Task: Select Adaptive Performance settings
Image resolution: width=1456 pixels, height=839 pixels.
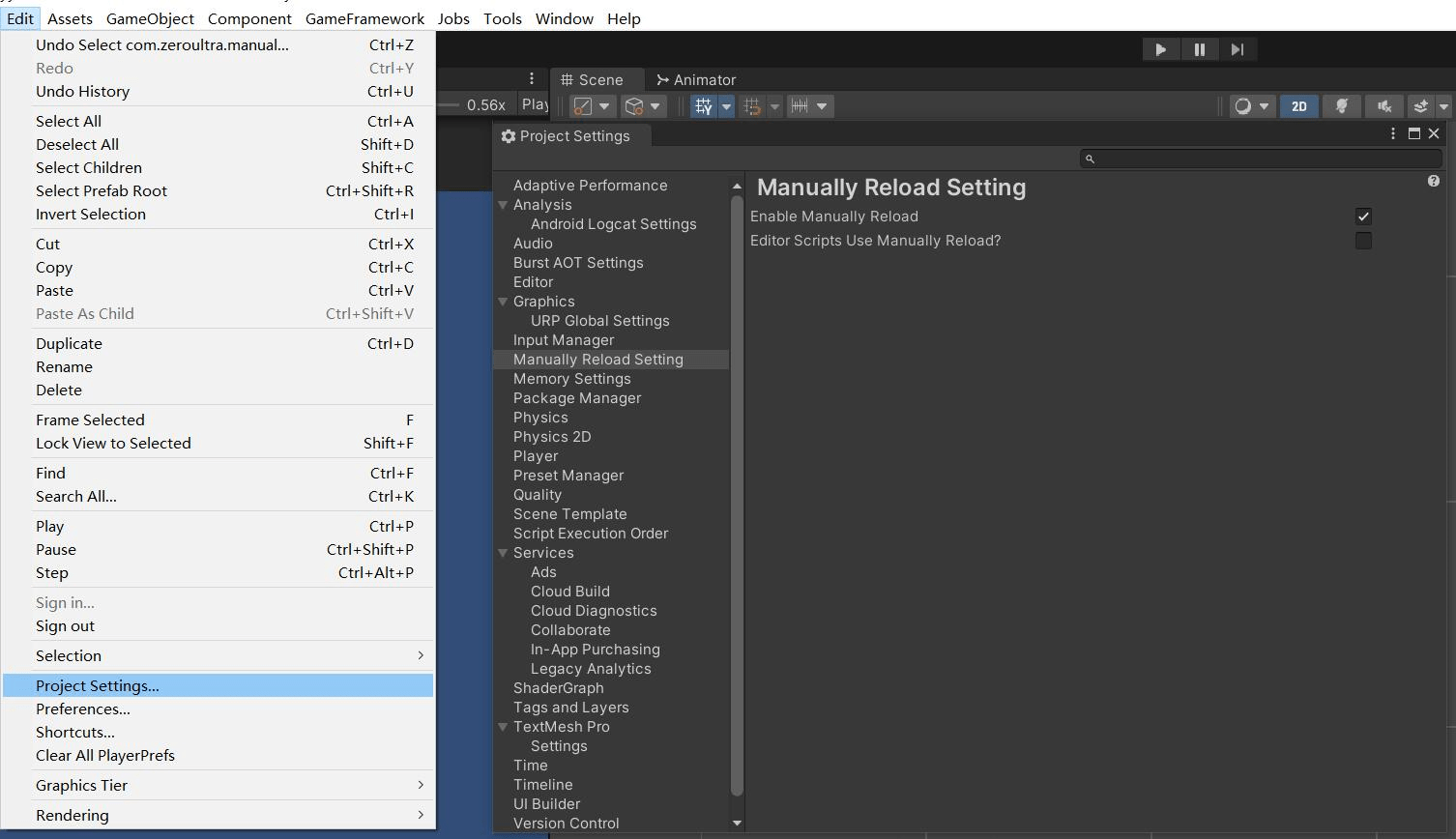Action: [590, 186]
